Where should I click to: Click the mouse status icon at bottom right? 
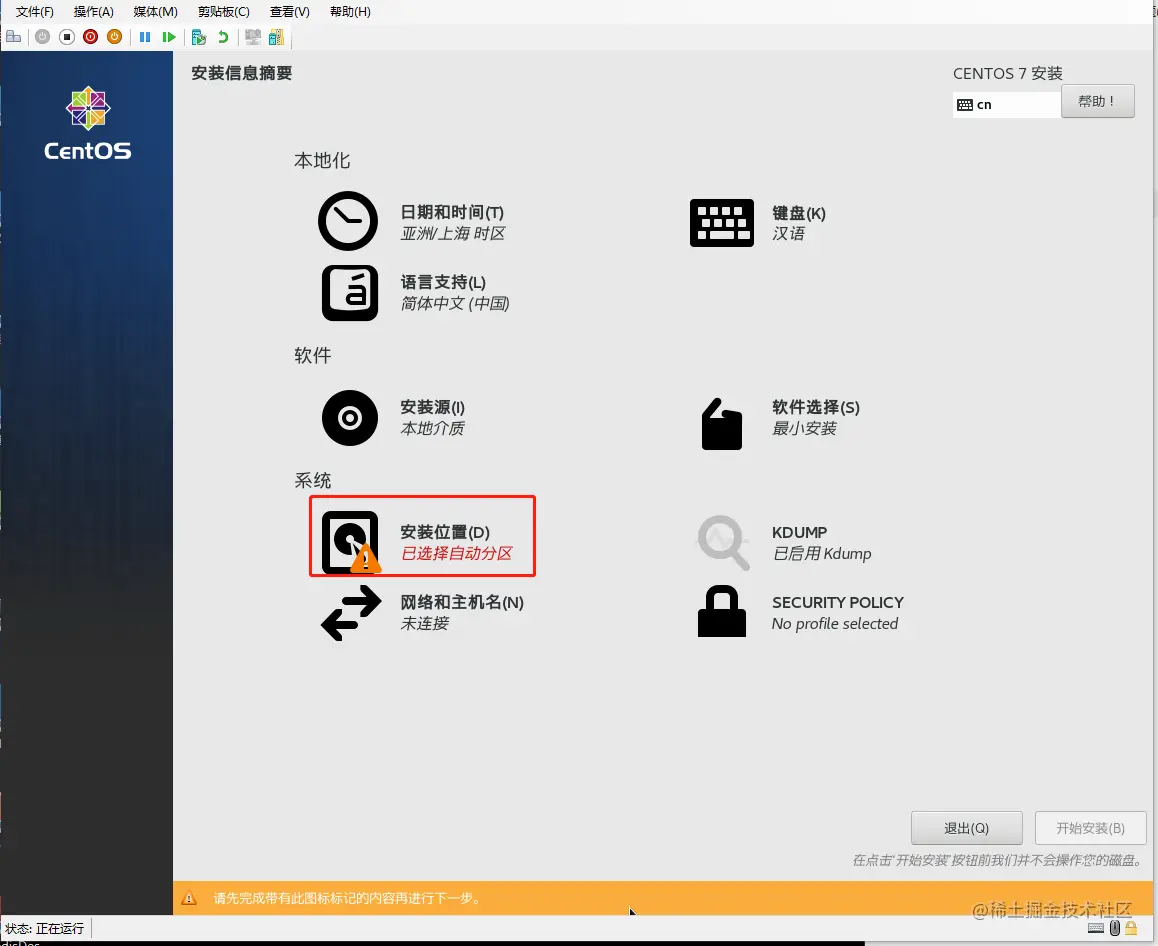[1115, 928]
